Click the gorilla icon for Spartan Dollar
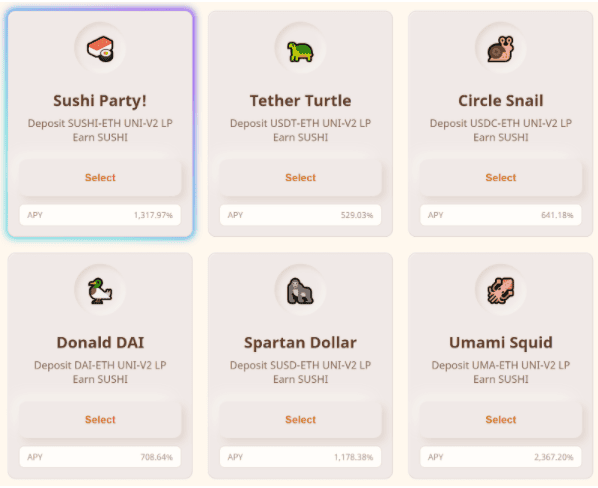 click(x=300, y=291)
